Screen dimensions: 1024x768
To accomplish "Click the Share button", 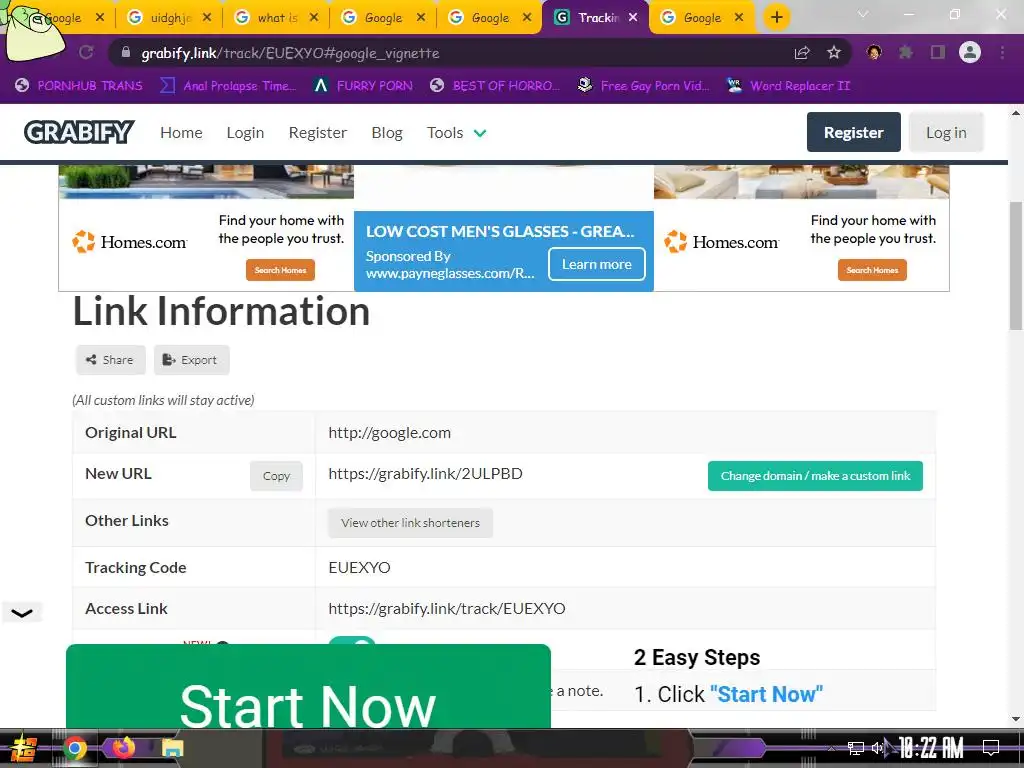I will [x=110, y=360].
